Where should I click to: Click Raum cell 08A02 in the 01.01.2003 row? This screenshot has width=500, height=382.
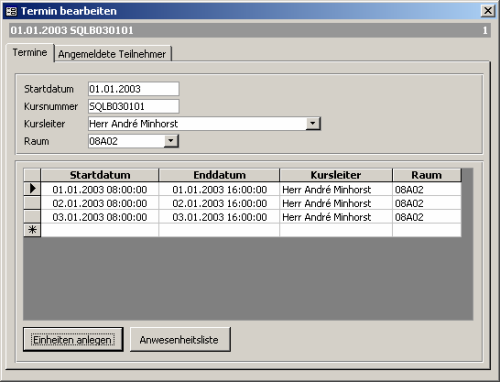(x=427, y=189)
